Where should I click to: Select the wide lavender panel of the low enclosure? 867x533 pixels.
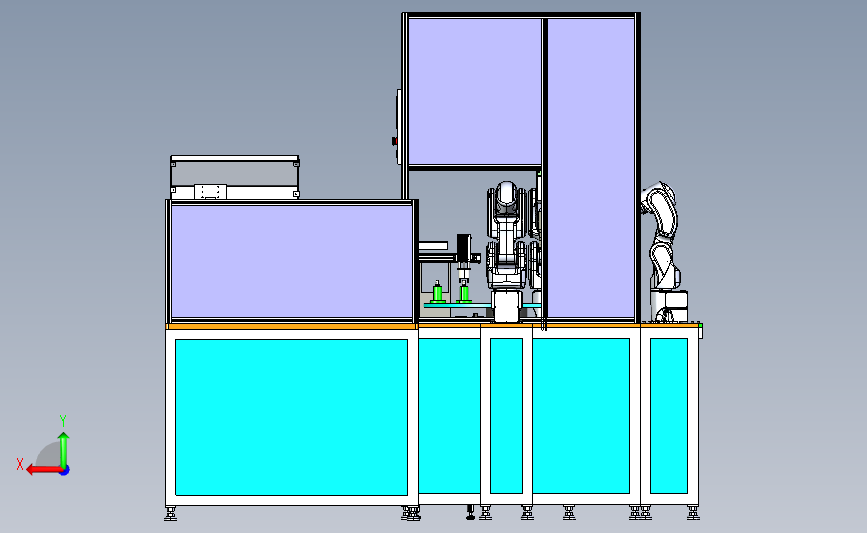pyautogui.click(x=292, y=262)
